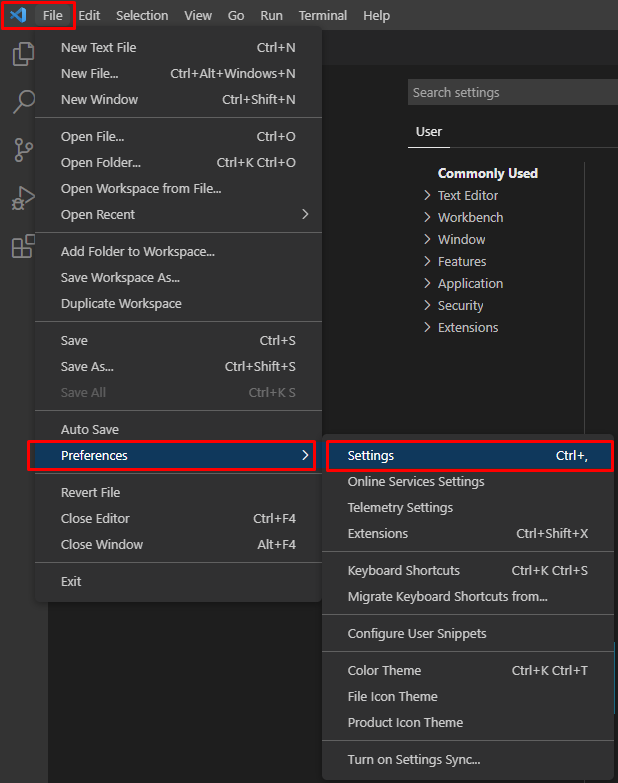Choose Close Window
The width and height of the screenshot is (618, 783).
(x=178, y=544)
